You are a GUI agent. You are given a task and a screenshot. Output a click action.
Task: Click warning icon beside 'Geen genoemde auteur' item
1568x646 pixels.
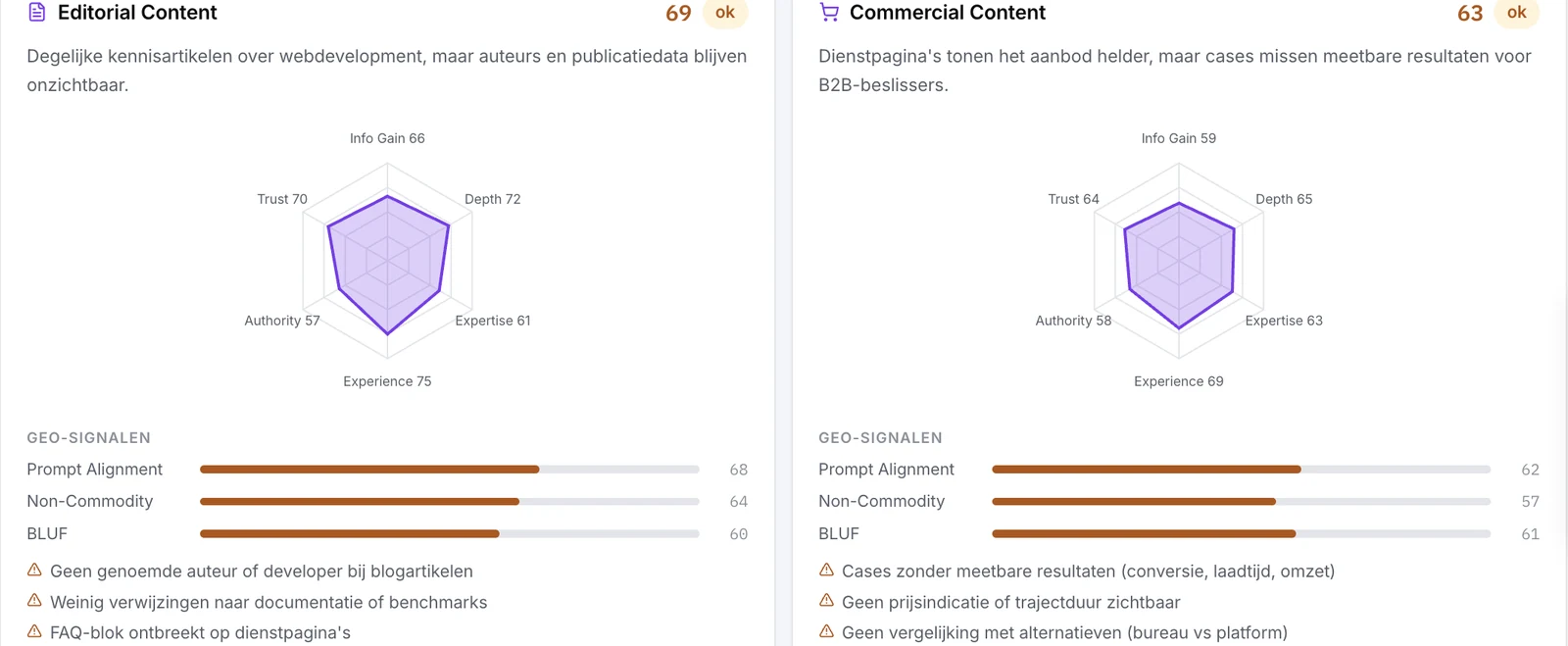34,570
